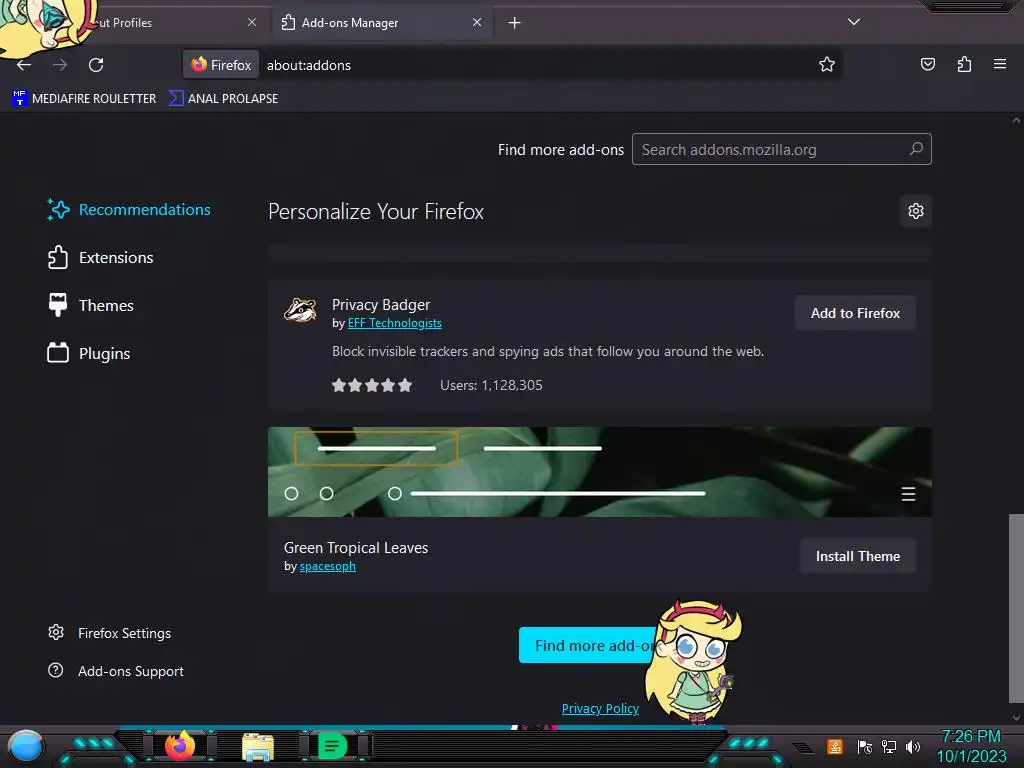Open the second bookmark on bookmarks toolbar

pyautogui.click(x=223, y=99)
